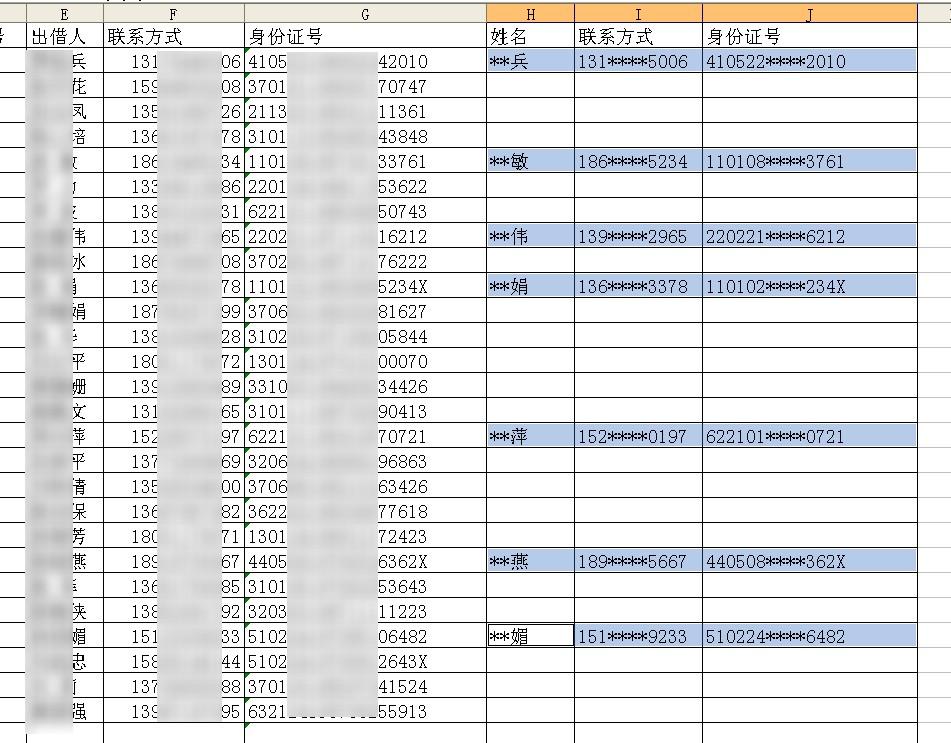Click the 联系方式 header in column F
951x743 pixels.
pos(174,36)
